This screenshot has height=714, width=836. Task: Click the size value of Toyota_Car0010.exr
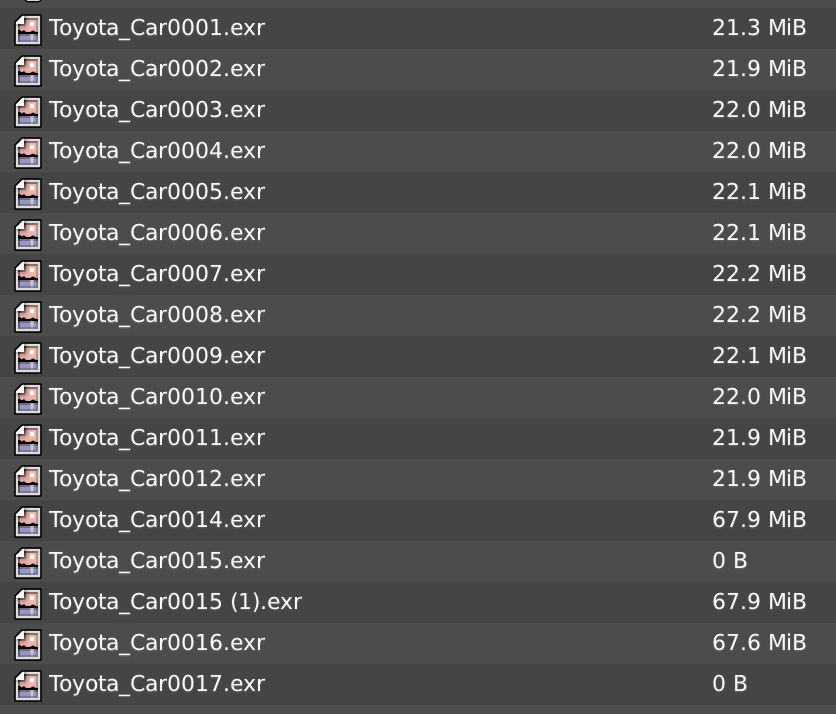tap(759, 397)
